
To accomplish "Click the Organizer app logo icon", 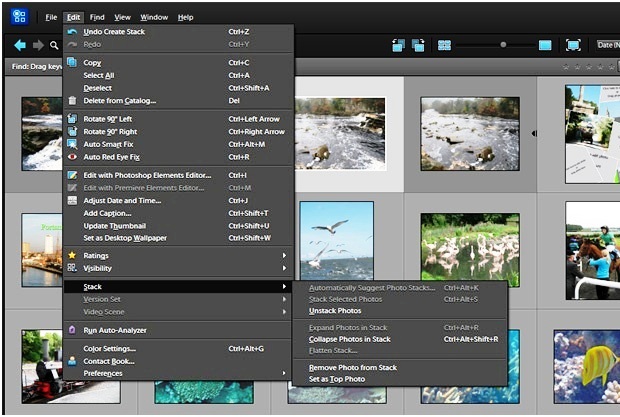I will point(20,17).
